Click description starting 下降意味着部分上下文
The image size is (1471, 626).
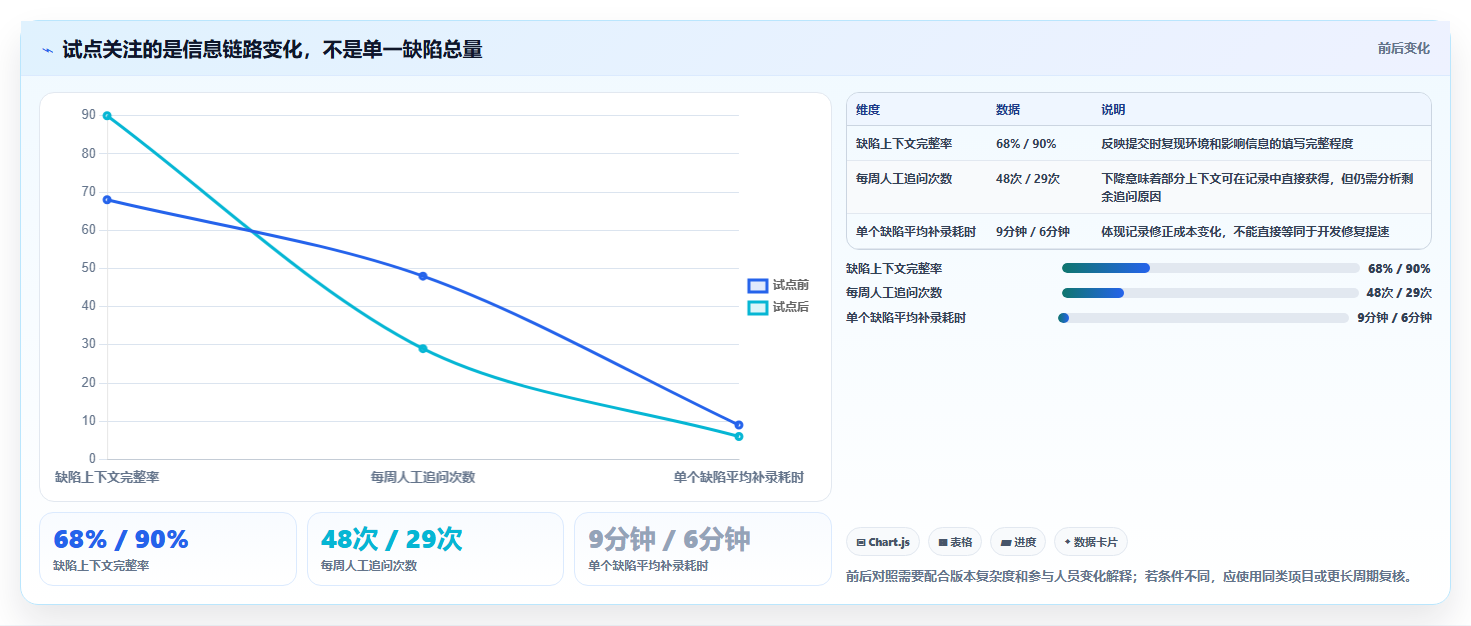pos(1259,188)
